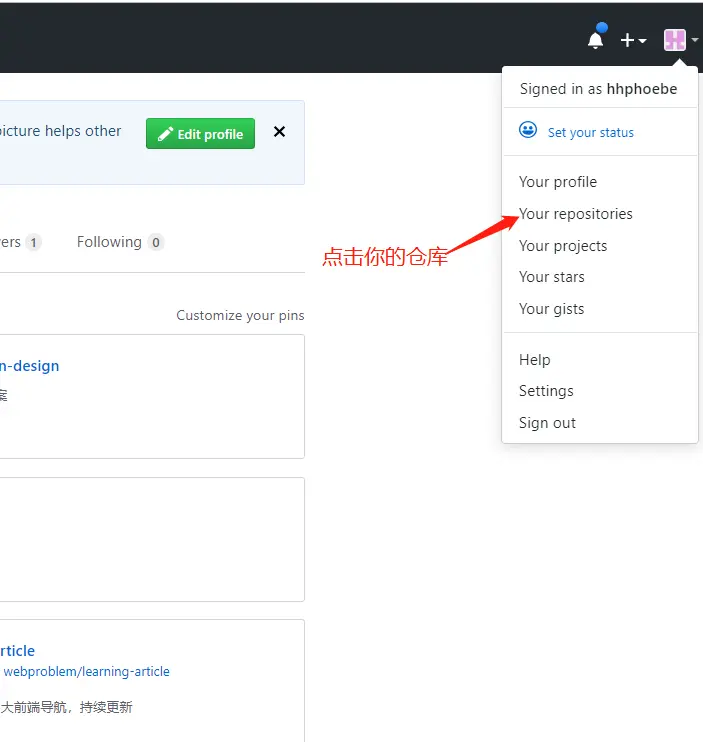The height and width of the screenshot is (742, 703).
Task: Click Help in user menu
Action: (x=535, y=360)
